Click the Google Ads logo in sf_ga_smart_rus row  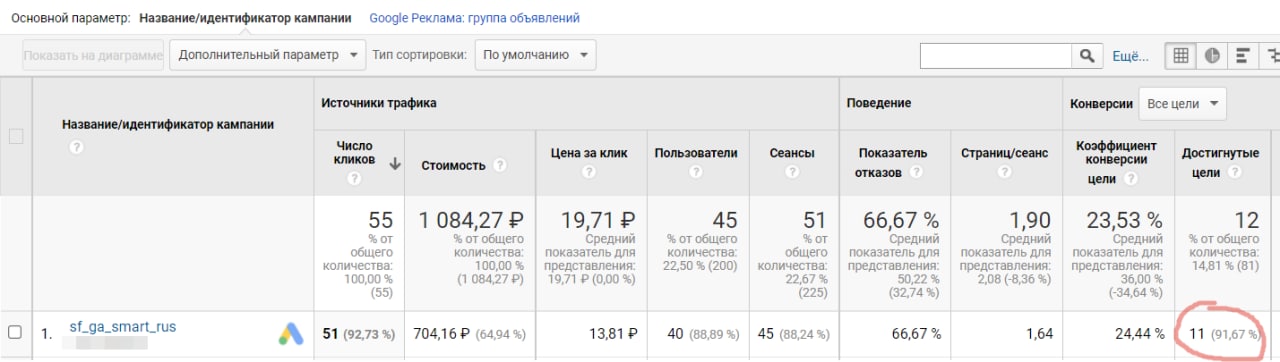coord(290,334)
